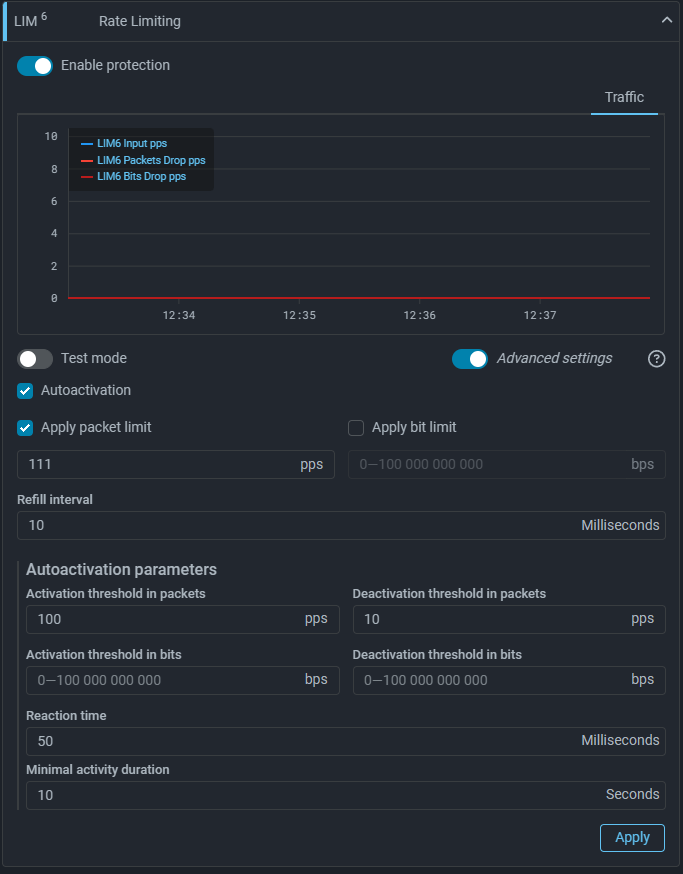The image size is (683, 874).
Task: Uncheck the Autoactivation checkbox
Action: point(26,391)
